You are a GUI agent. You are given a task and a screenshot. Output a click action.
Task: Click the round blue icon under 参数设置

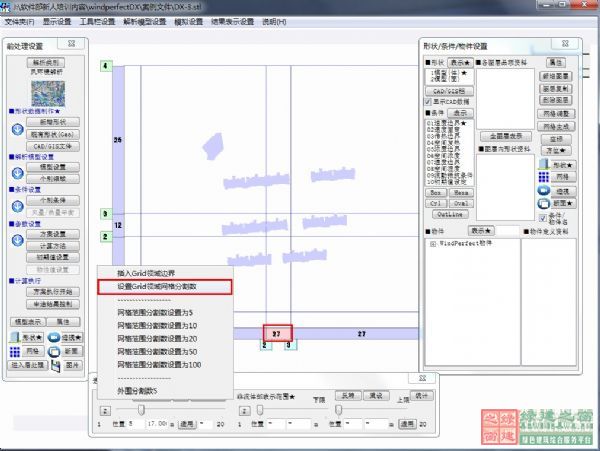point(17,239)
